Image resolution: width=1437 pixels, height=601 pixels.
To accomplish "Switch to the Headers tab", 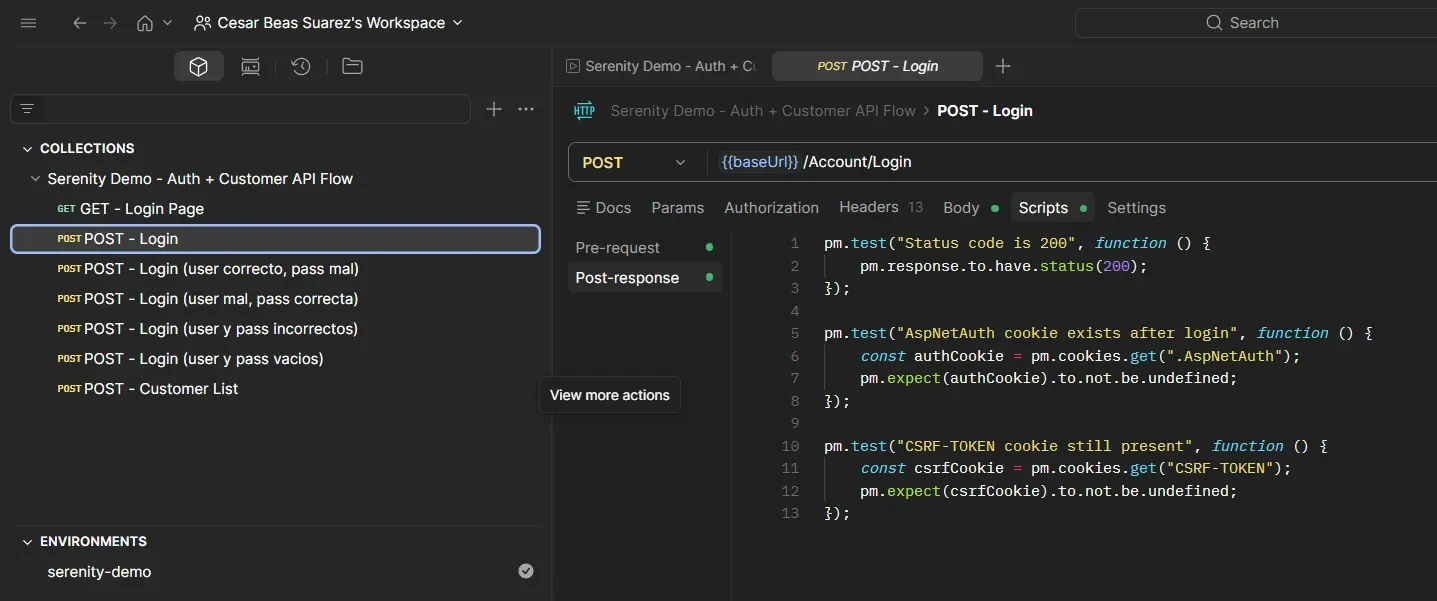I will 869,208.
